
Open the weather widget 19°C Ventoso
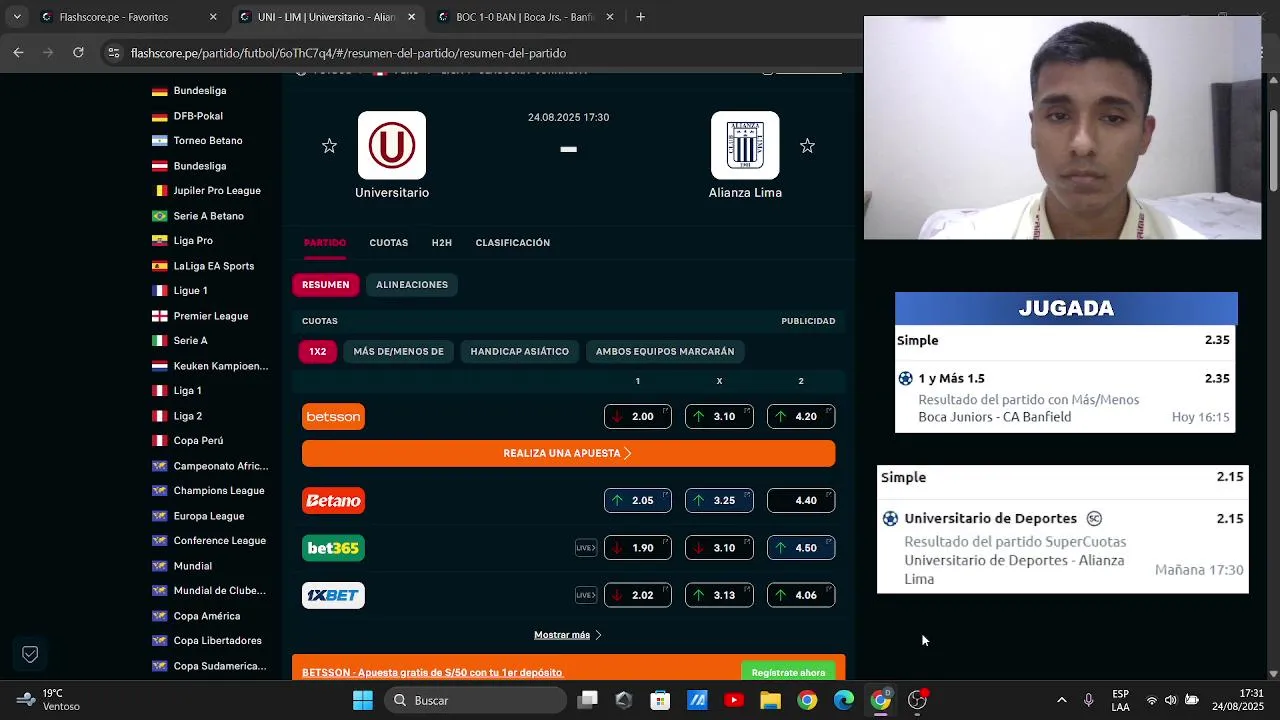(48, 700)
